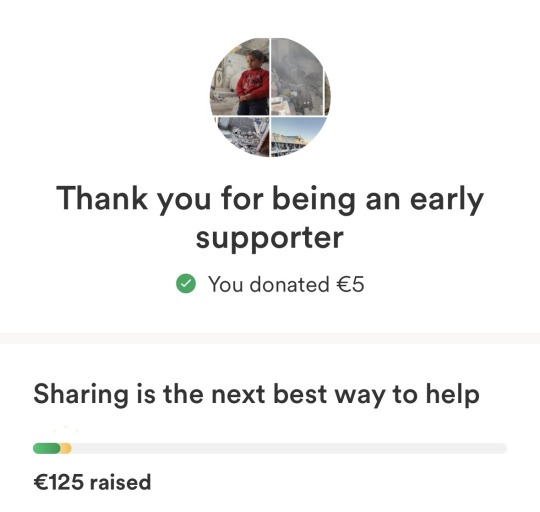The width and height of the screenshot is (540, 512).
Task: View the blue-sky building photo in collage
Action: click(296, 135)
